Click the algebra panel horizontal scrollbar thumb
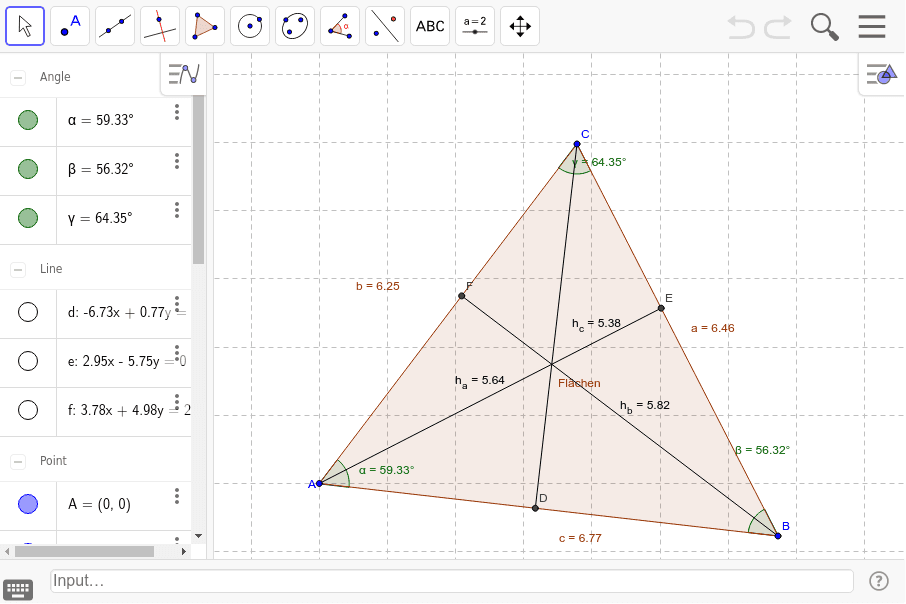Image resolution: width=906 pixels, height=604 pixels. click(x=84, y=551)
